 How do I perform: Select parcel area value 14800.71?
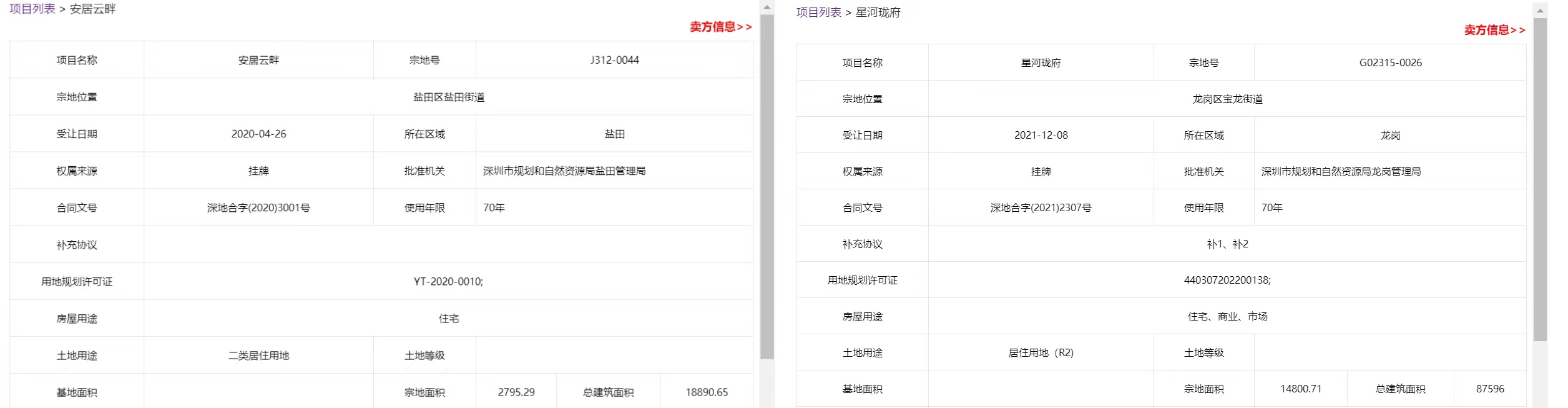pos(1301,389)
